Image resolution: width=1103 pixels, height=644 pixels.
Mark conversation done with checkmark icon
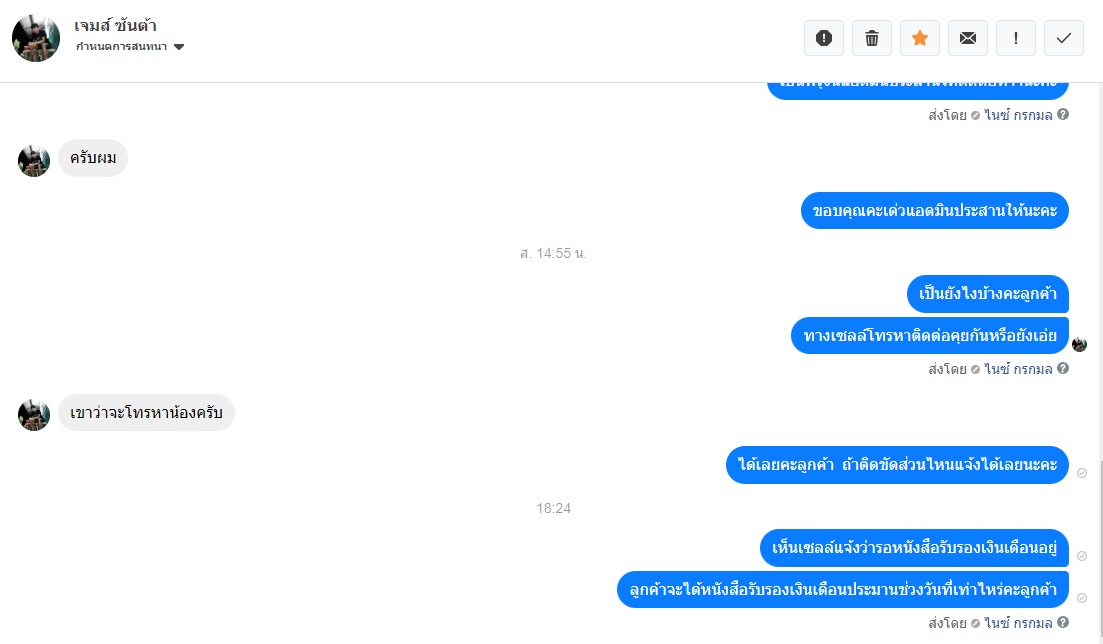coord(1064,38)
